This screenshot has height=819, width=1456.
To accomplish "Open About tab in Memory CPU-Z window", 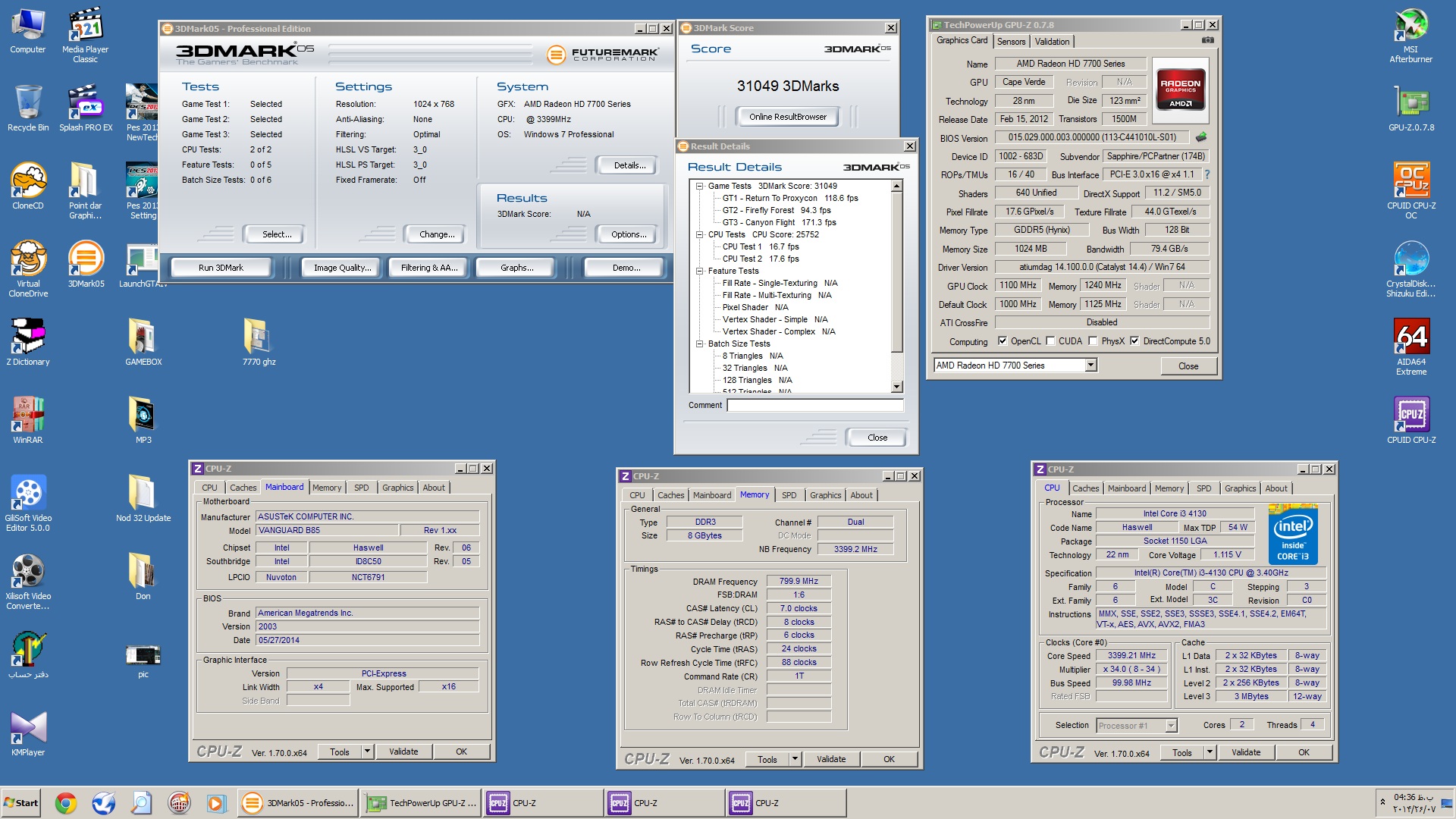I will [x=861, y=495].
